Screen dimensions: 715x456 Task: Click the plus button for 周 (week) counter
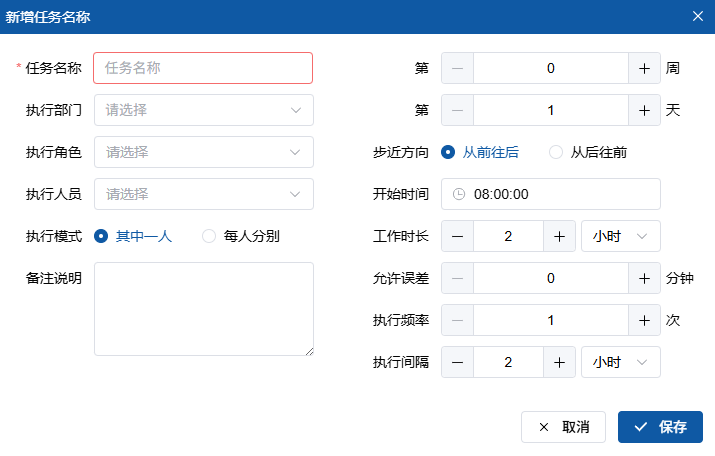(x=644, y=68)
